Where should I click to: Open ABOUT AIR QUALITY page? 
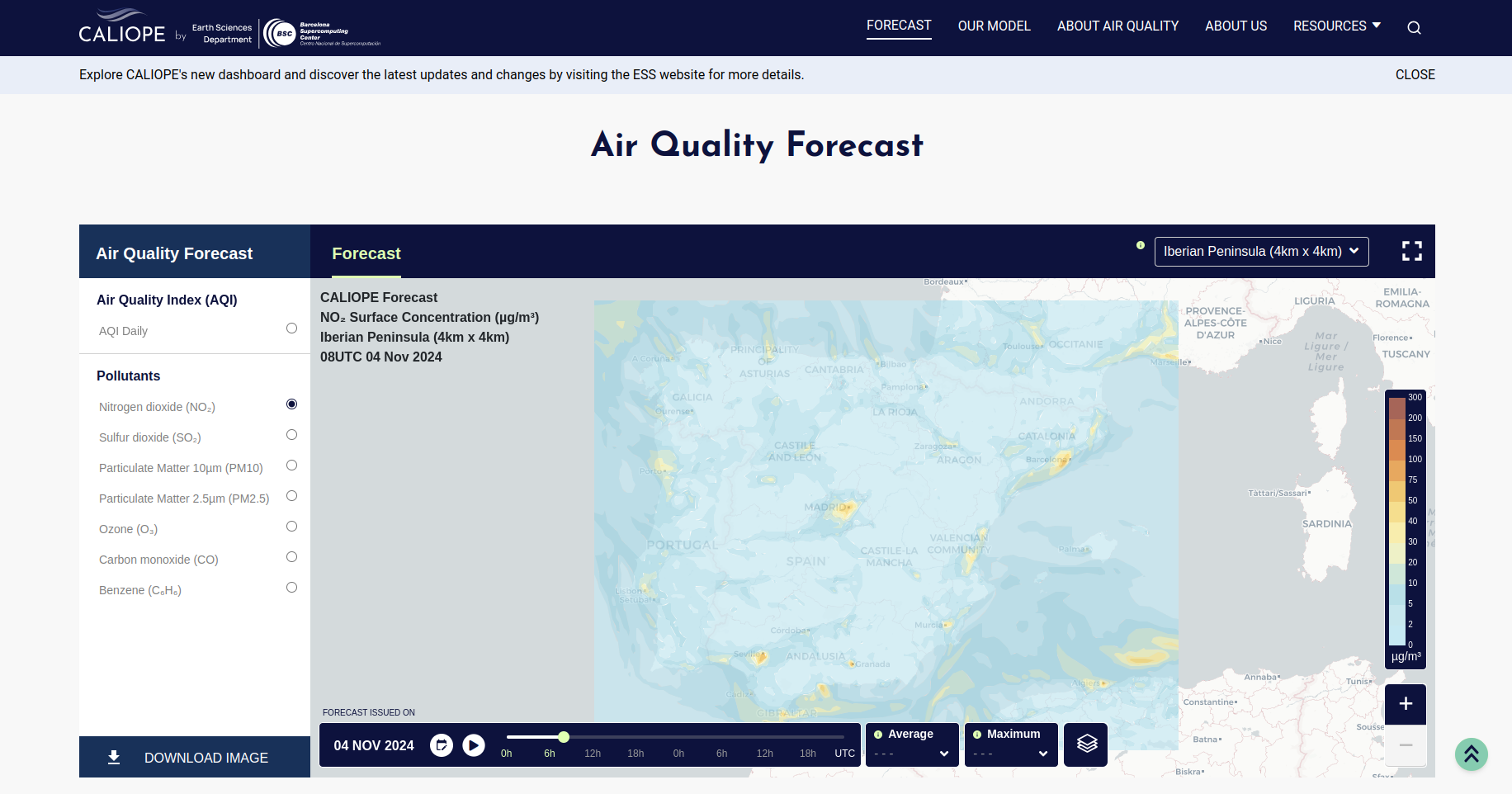(x=1117, y=26)
